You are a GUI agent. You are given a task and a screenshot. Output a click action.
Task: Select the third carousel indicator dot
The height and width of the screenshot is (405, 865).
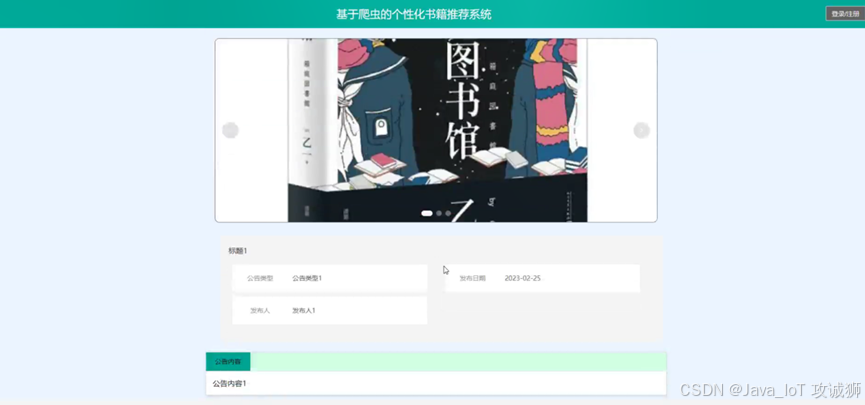coord(448,213)
